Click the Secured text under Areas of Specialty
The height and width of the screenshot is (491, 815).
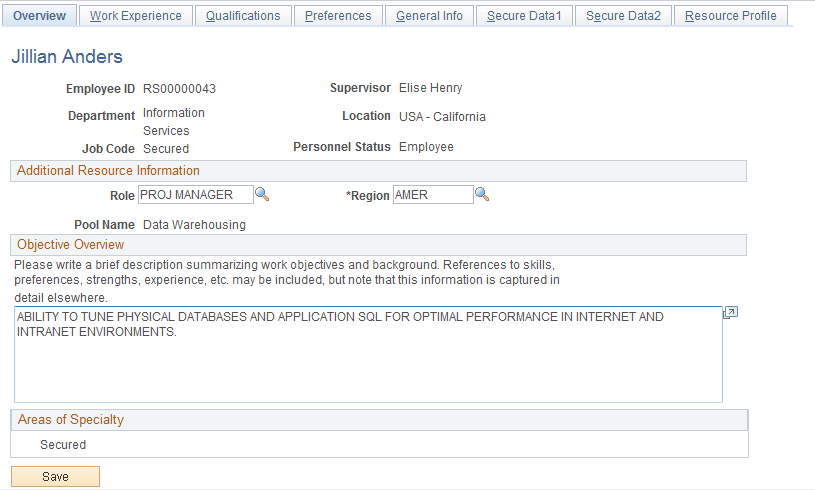tap(63, 445)
